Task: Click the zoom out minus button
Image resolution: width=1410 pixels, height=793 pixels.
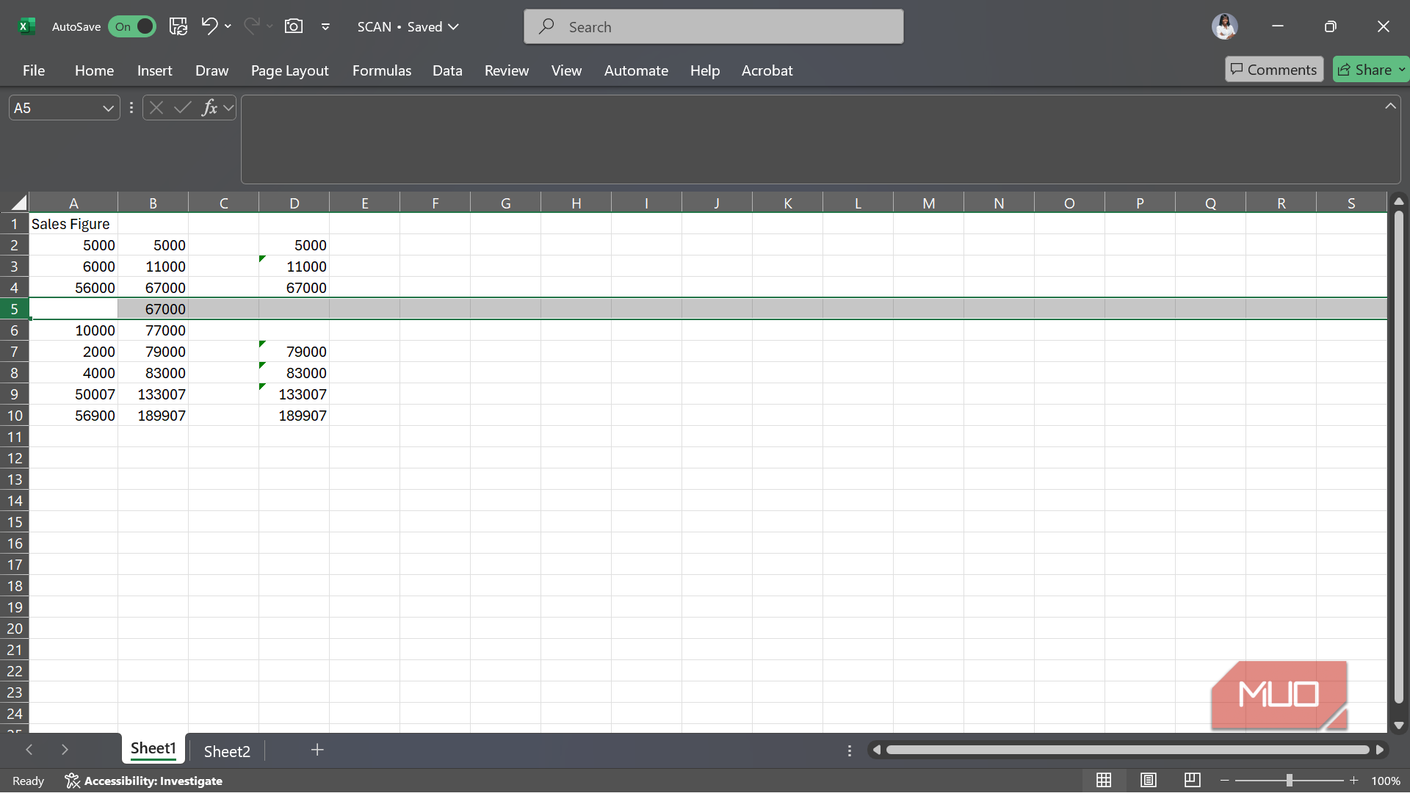Action: coord(1224,780)
